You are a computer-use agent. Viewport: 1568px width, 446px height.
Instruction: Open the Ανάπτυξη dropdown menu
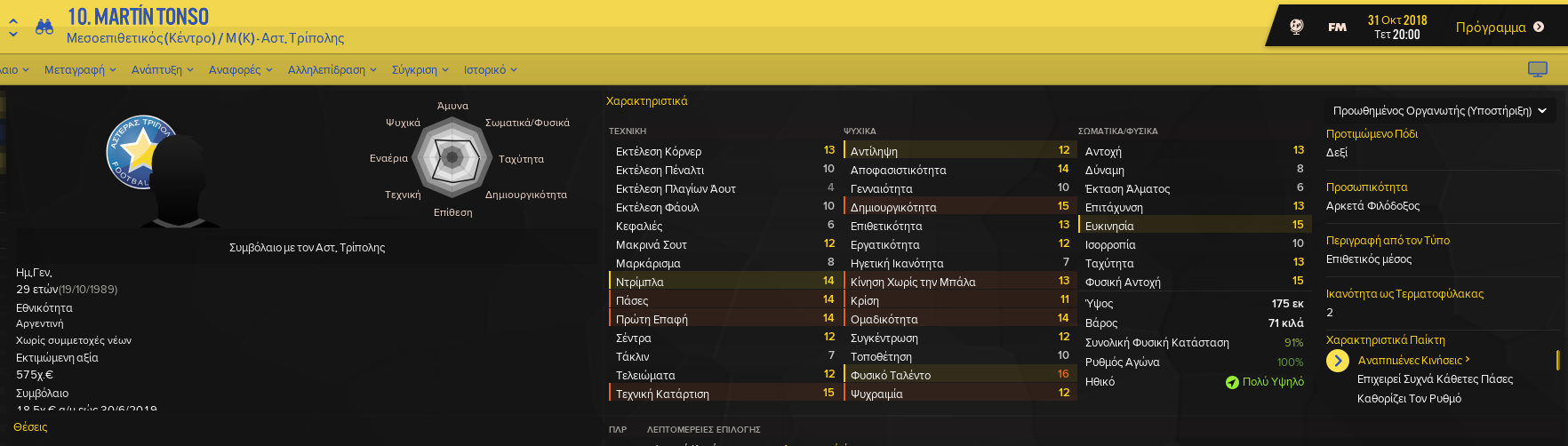[162, 69]
